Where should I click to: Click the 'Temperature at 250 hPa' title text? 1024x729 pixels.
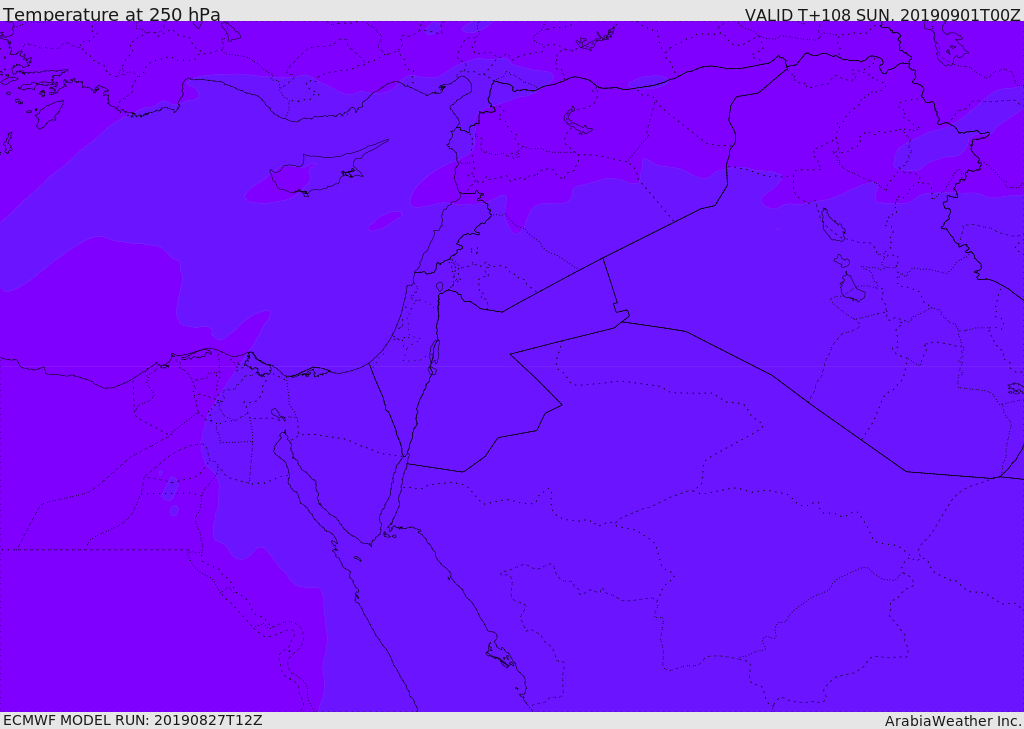(x=112, y=14)
